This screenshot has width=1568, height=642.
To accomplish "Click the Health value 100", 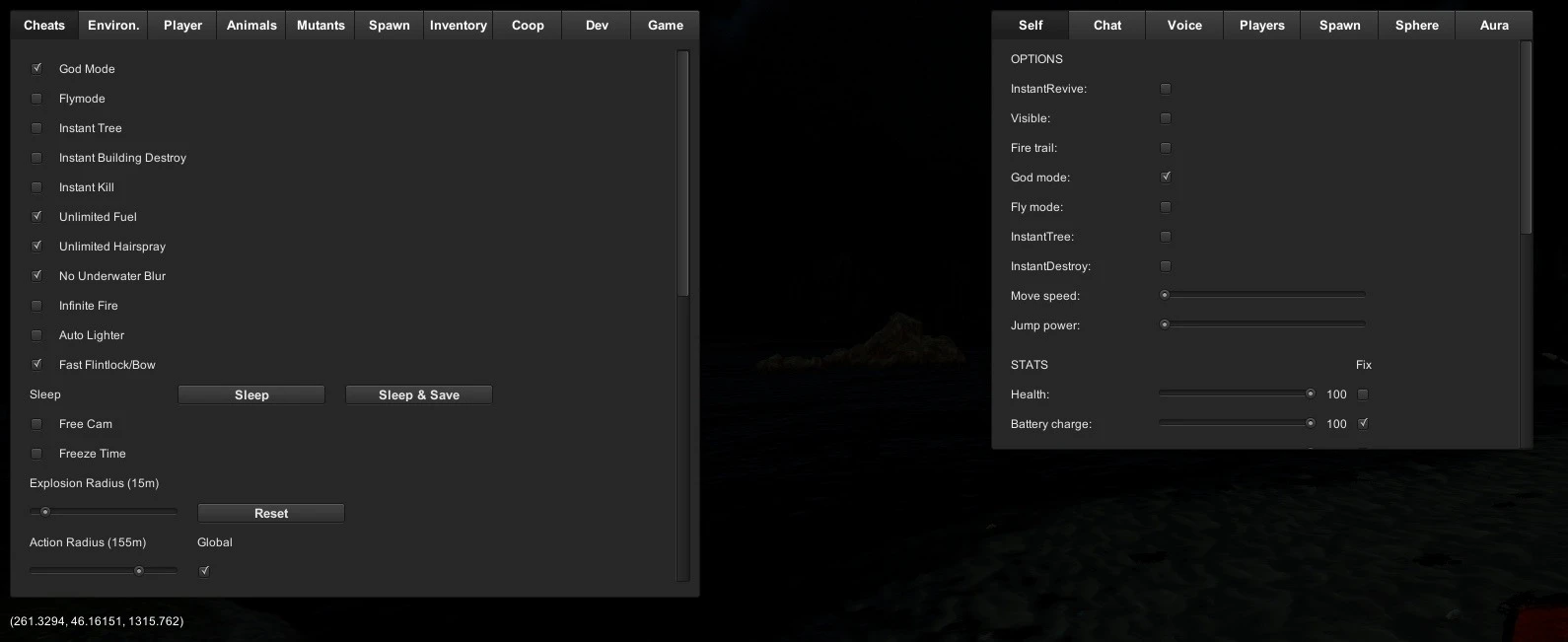I will coord(1336,394).
